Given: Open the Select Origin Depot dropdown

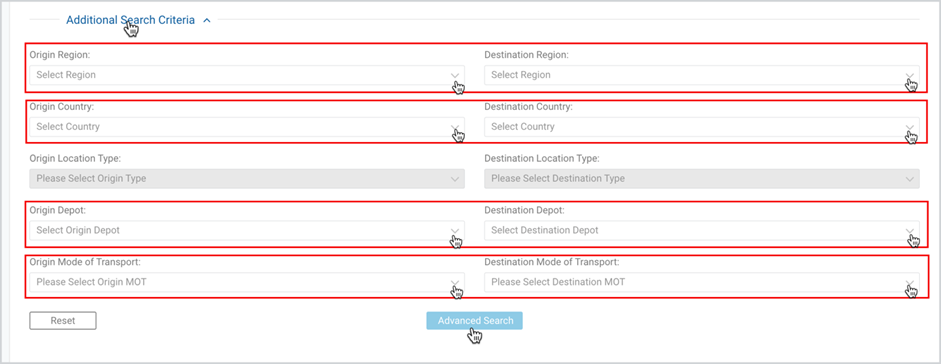Looking at the screenshot, I should click(x=247, y=230).
